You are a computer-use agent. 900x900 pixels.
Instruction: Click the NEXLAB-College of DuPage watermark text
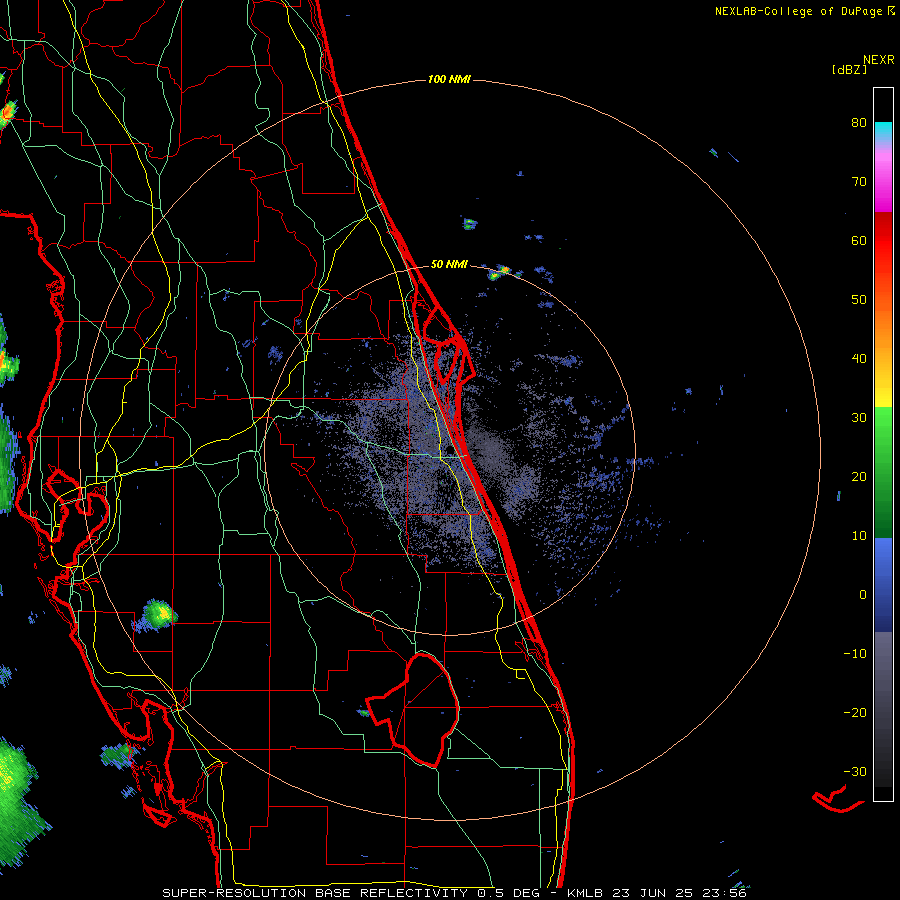click(x=798, y=11)
